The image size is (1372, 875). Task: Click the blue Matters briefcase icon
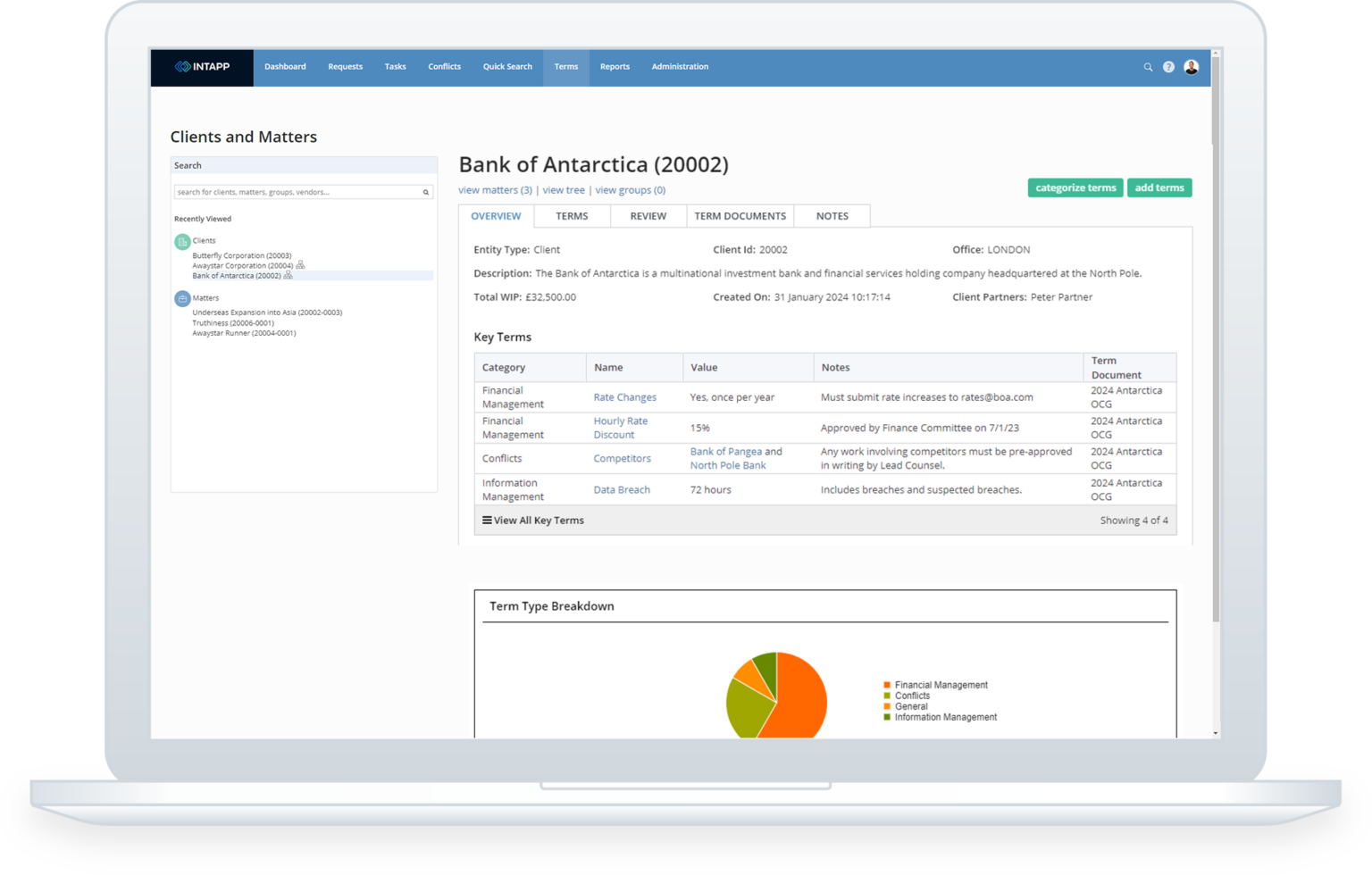pyautogui.click(x=180, y=297)
